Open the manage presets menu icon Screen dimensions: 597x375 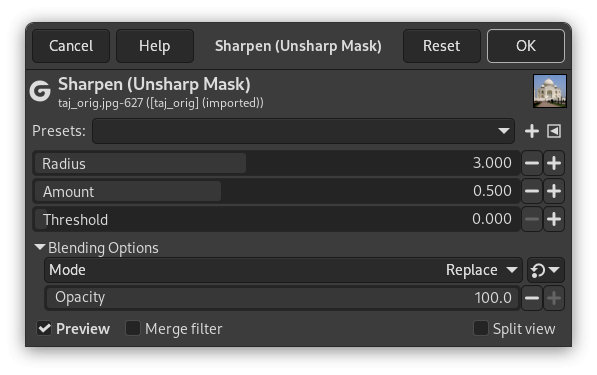click(554, 131)
